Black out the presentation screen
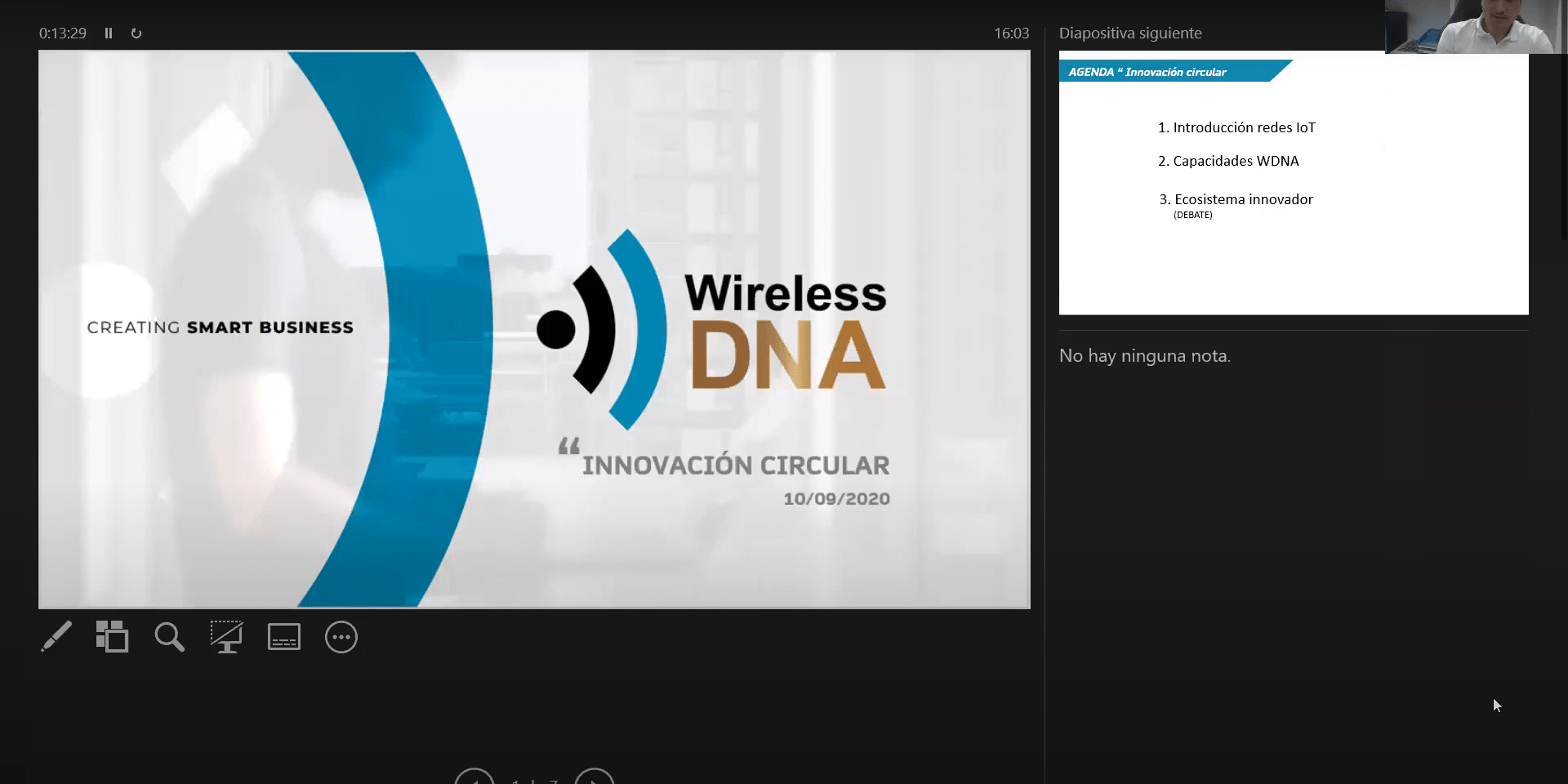1568x784 pixels. coord(227,637)
